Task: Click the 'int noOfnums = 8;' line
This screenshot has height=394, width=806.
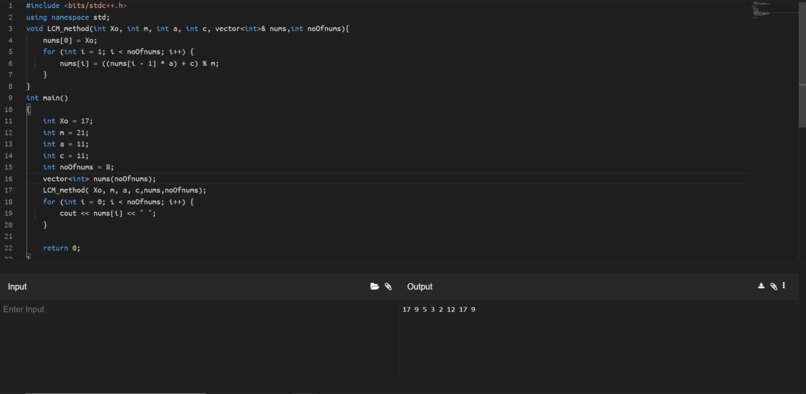Action: click(x=78, y=167)
